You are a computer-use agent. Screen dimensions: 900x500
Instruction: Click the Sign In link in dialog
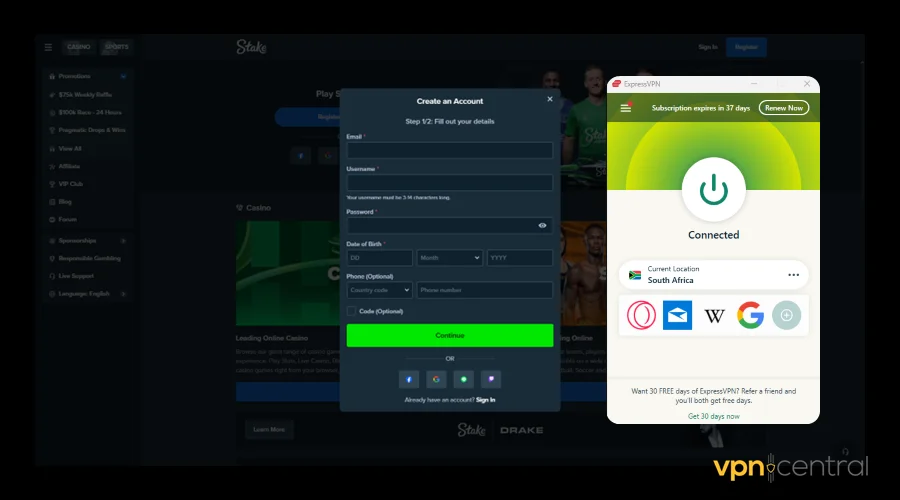click(x=486, y=400)
